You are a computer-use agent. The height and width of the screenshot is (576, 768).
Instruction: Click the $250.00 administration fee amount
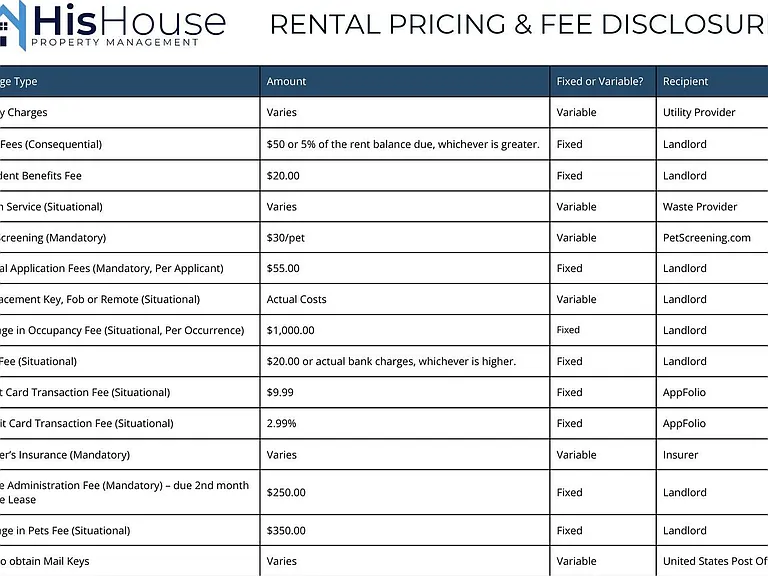click(286, 492)
